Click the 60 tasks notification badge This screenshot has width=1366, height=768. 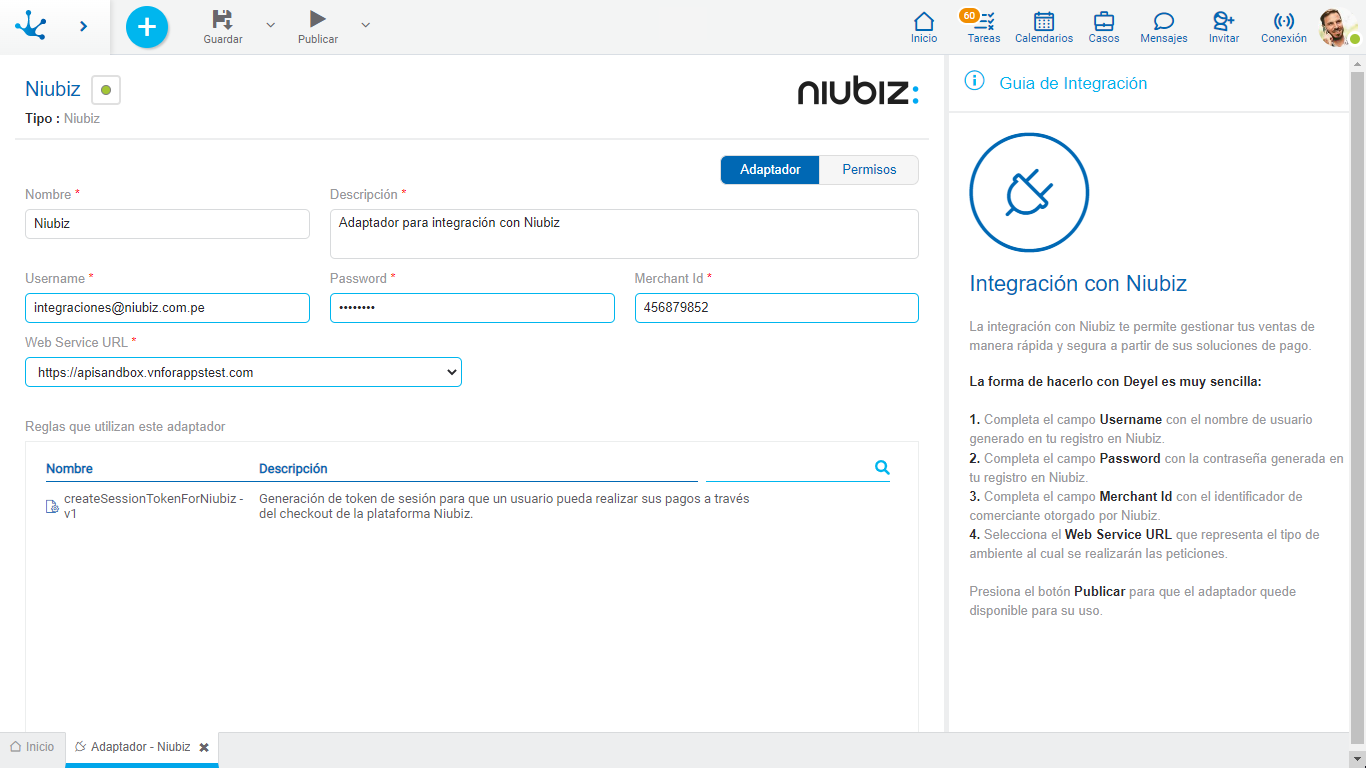[x=968, y=15]
